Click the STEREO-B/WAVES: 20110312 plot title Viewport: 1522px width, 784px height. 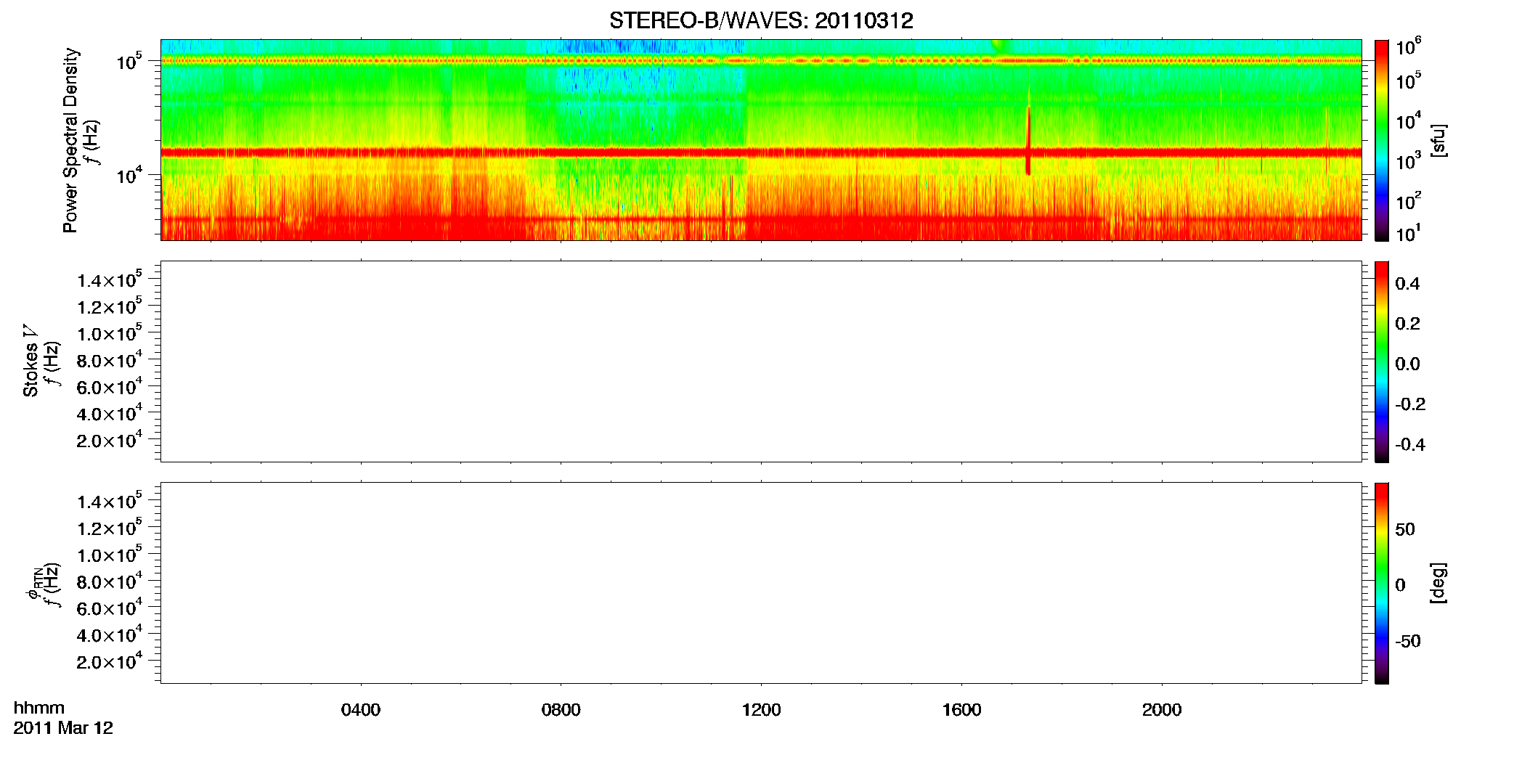pos(761,20)
